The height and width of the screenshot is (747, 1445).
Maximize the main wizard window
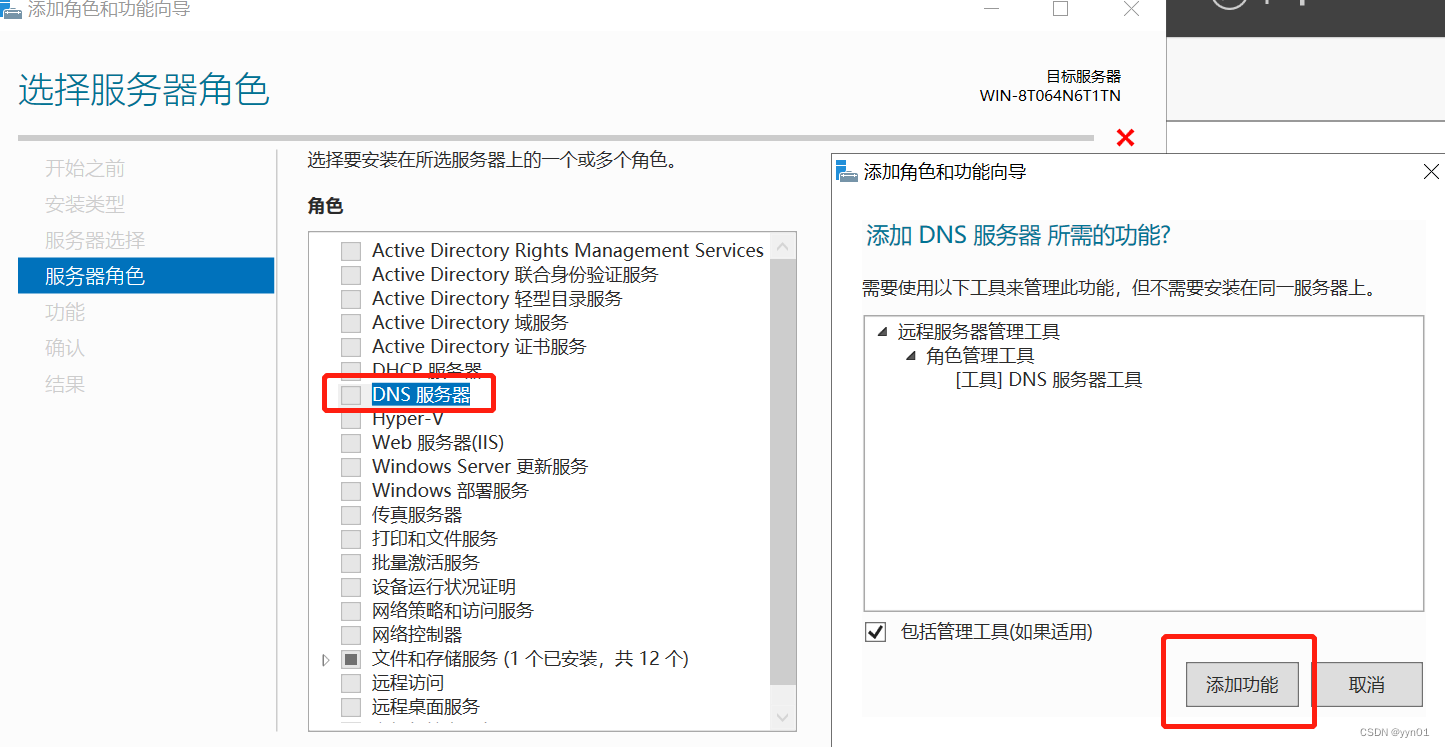[x=1061, y=9]
